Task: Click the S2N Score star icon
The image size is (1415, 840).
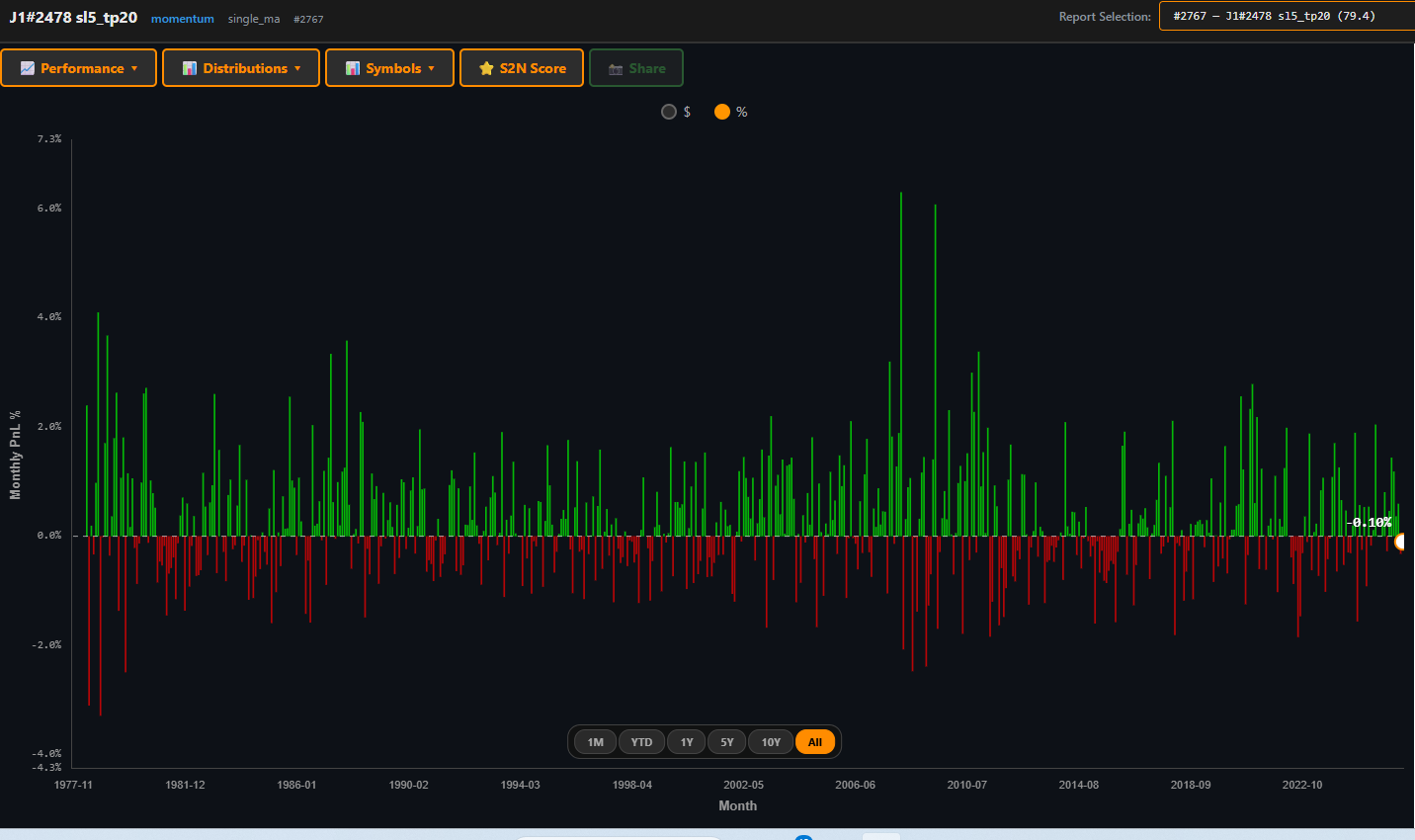Action: pyautogui.click(x=486, y=68)
